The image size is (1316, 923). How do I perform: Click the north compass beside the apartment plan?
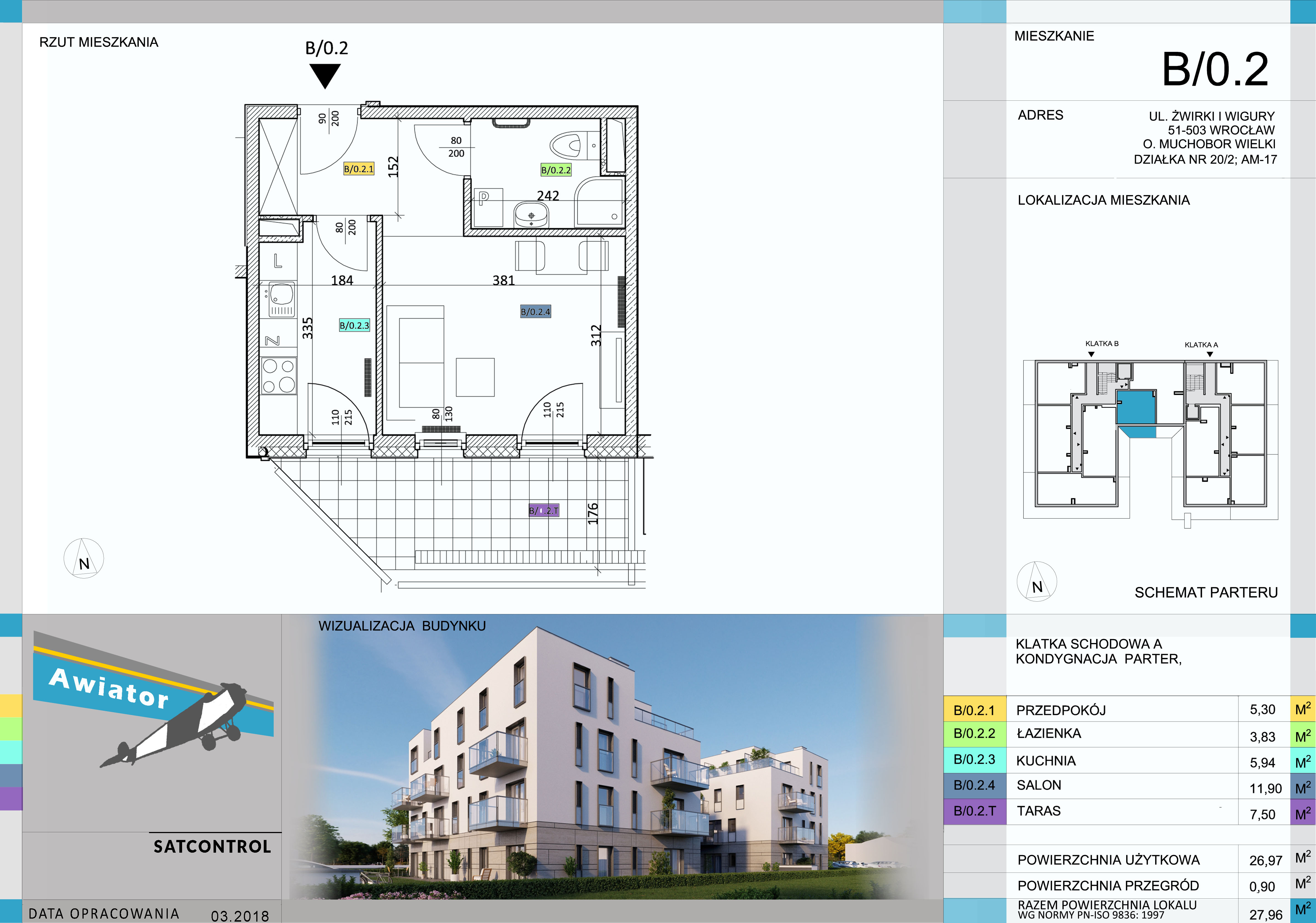pyautogui.click(x=84, y=558)
